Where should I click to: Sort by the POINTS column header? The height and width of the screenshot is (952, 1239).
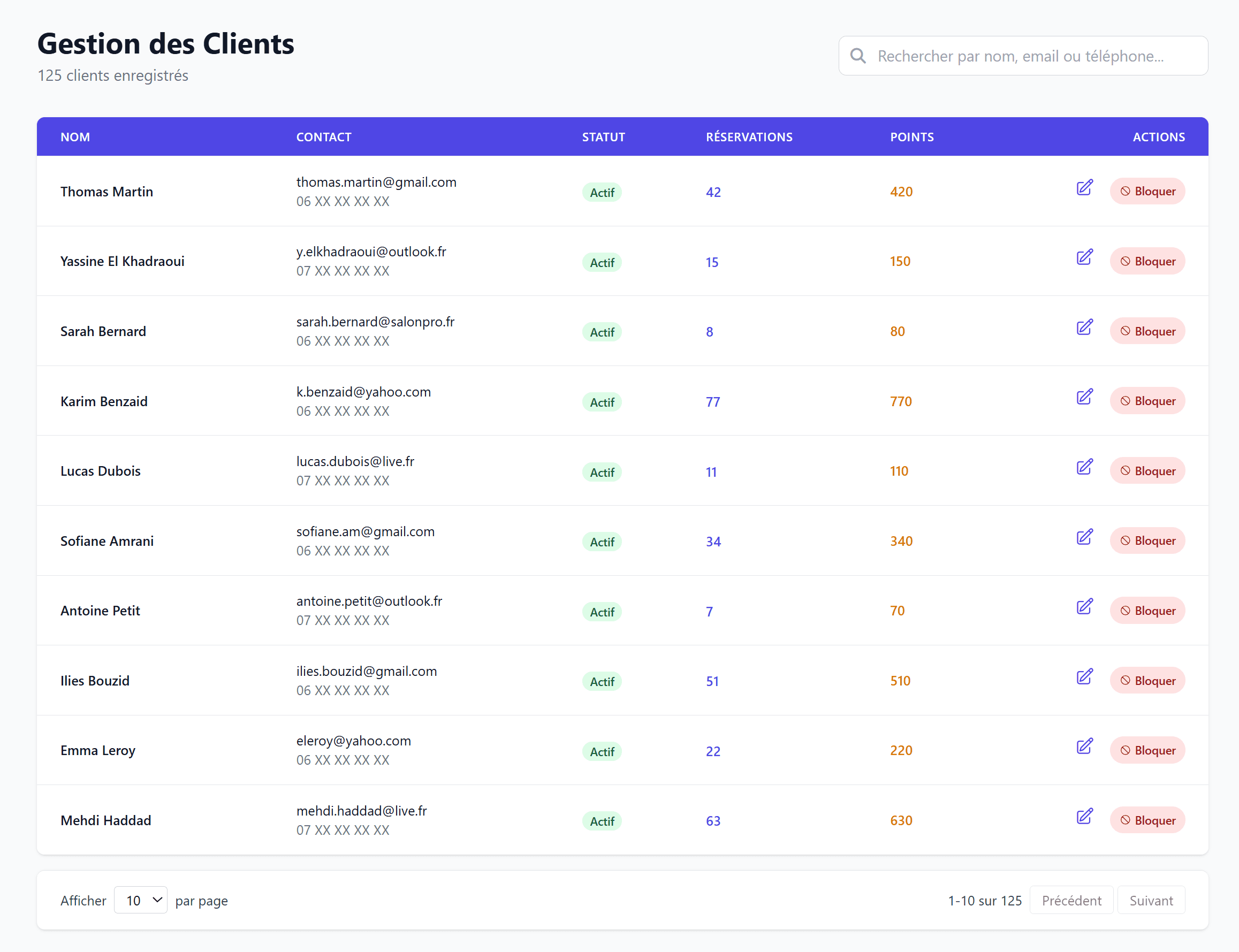pos(911,136)
